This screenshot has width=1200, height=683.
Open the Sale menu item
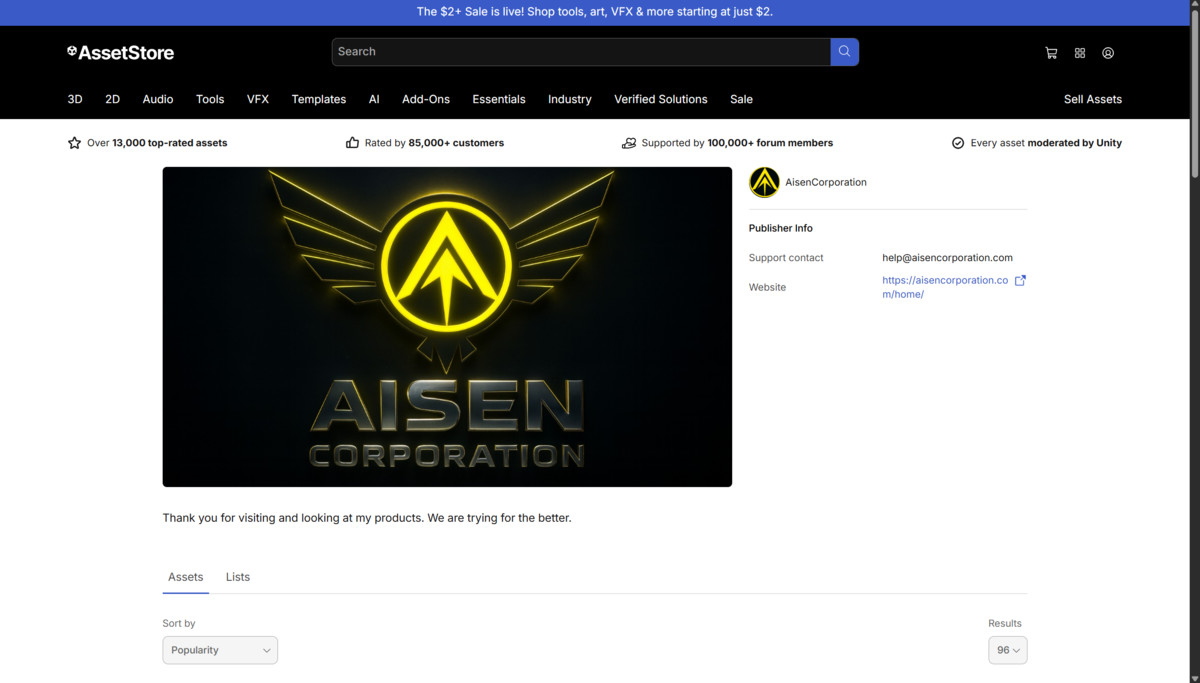[741, 99]
